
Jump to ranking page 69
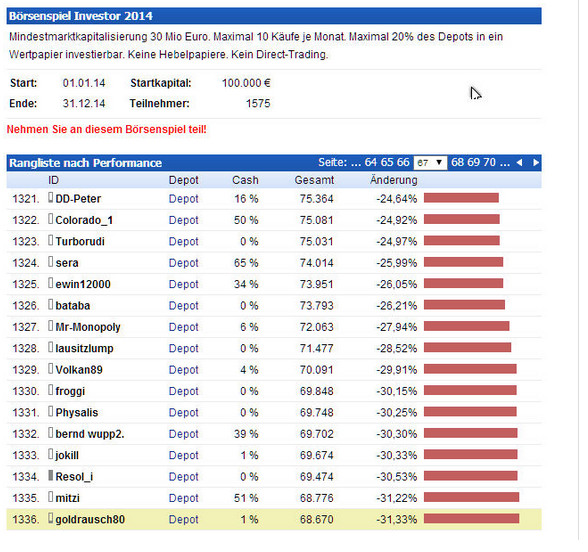tap(473, 162)
